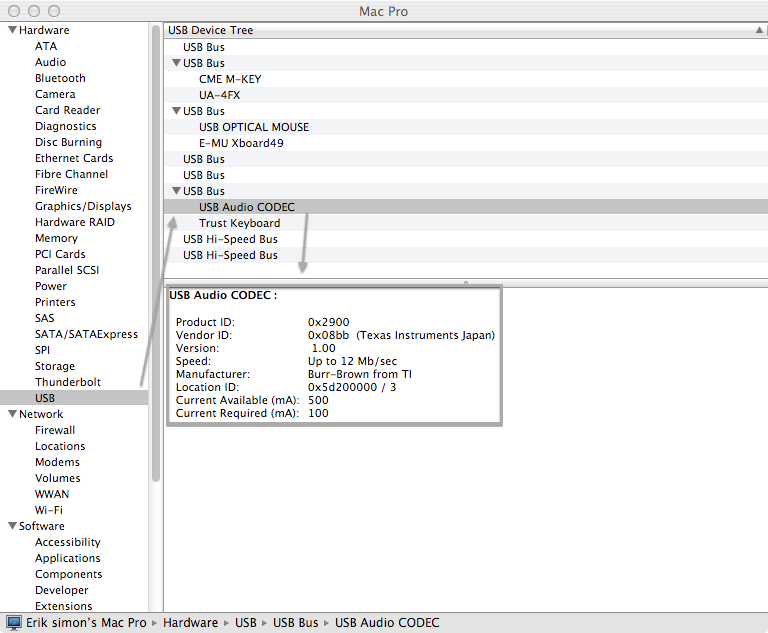Viewport: 768px width, 633px height.
Task: Show Wi-Fi network information
Action: click(x=49, y=510)
